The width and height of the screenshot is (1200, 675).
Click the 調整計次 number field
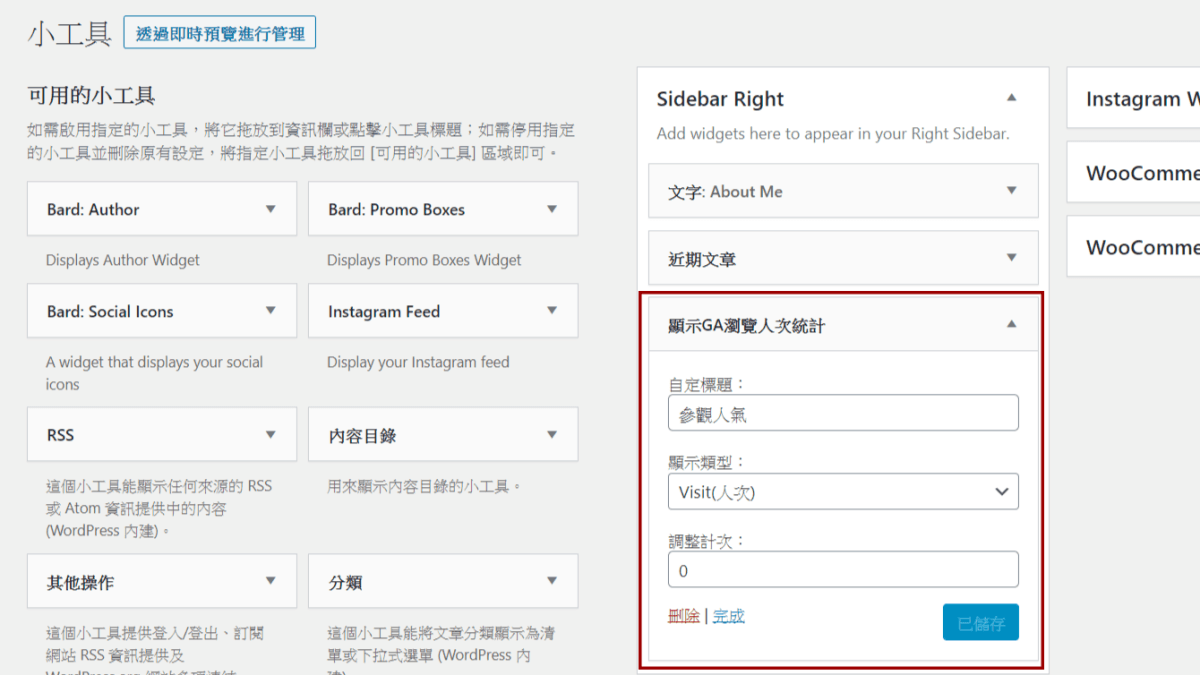click(843, 570)
